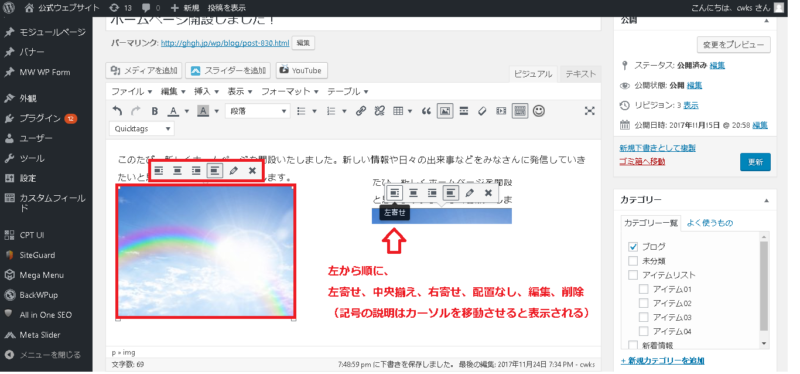
Task: Open the emoticons smiley picker
Action: pyautogui.click(x=539, y=111)
